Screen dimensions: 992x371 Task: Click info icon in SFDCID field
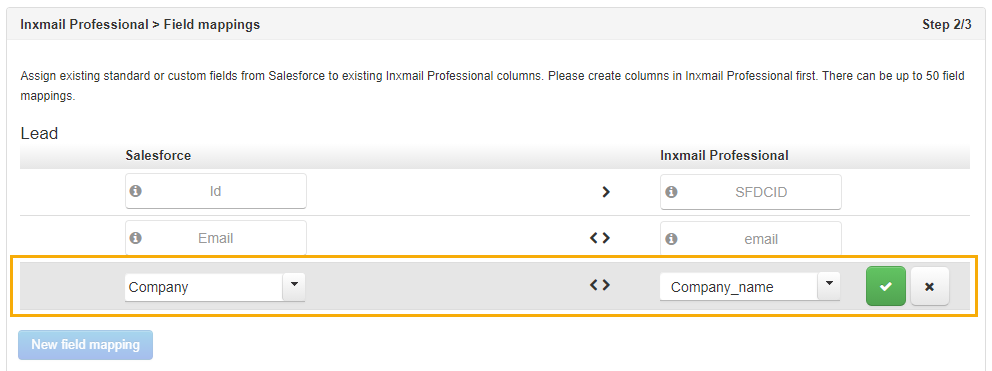coord(671,192)
